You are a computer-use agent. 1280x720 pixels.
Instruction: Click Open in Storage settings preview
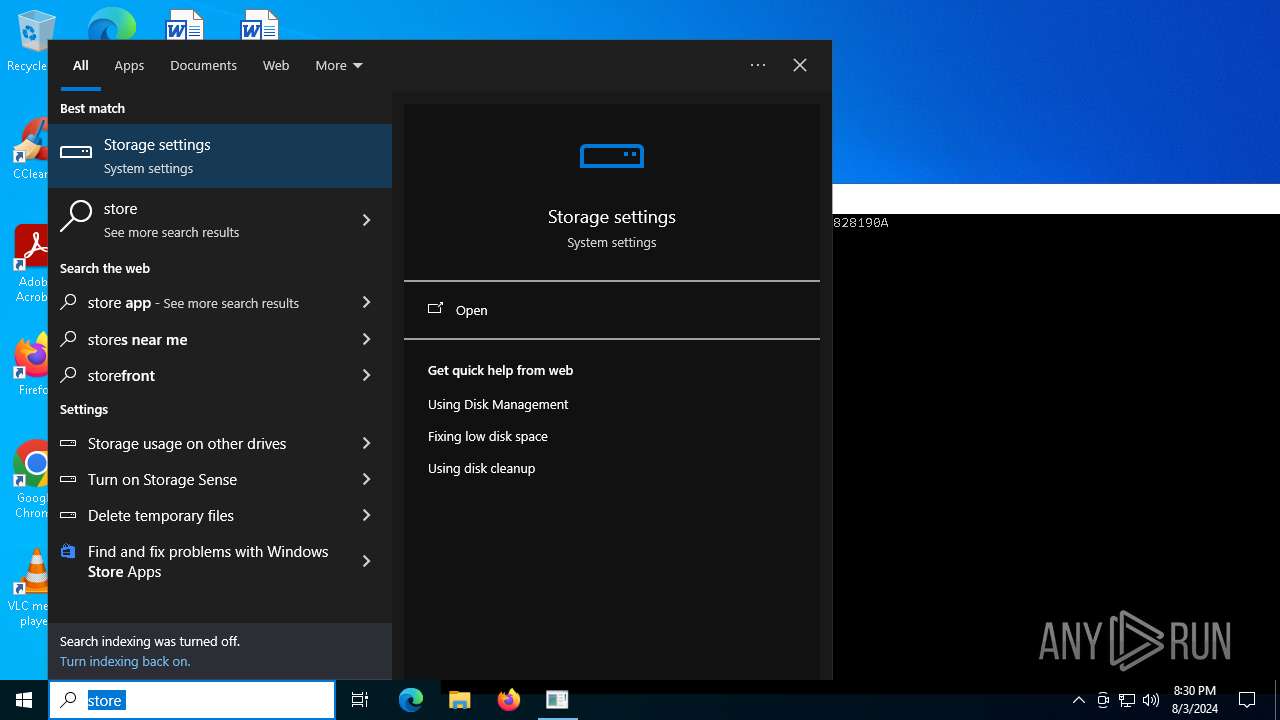pos(612,310)
